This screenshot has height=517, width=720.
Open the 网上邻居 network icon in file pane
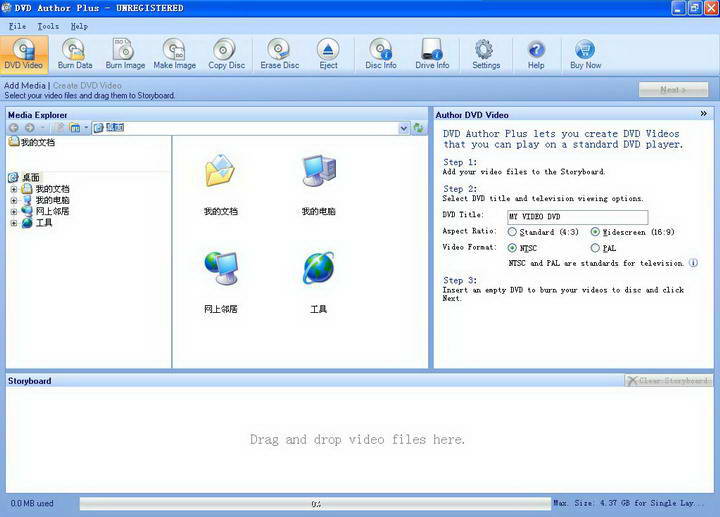[220, 268]
